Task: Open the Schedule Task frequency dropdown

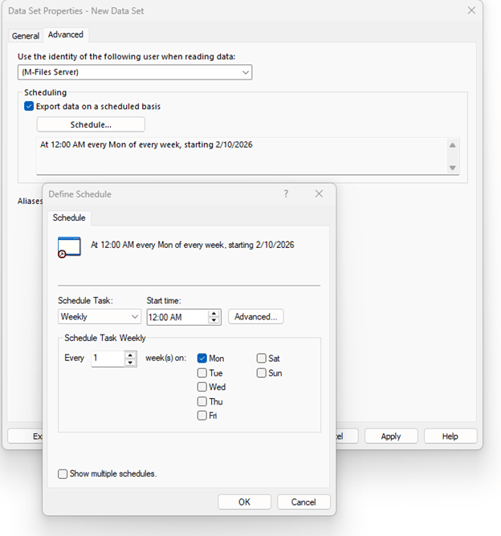Action: pyautogui.click(x=99, y=317)
